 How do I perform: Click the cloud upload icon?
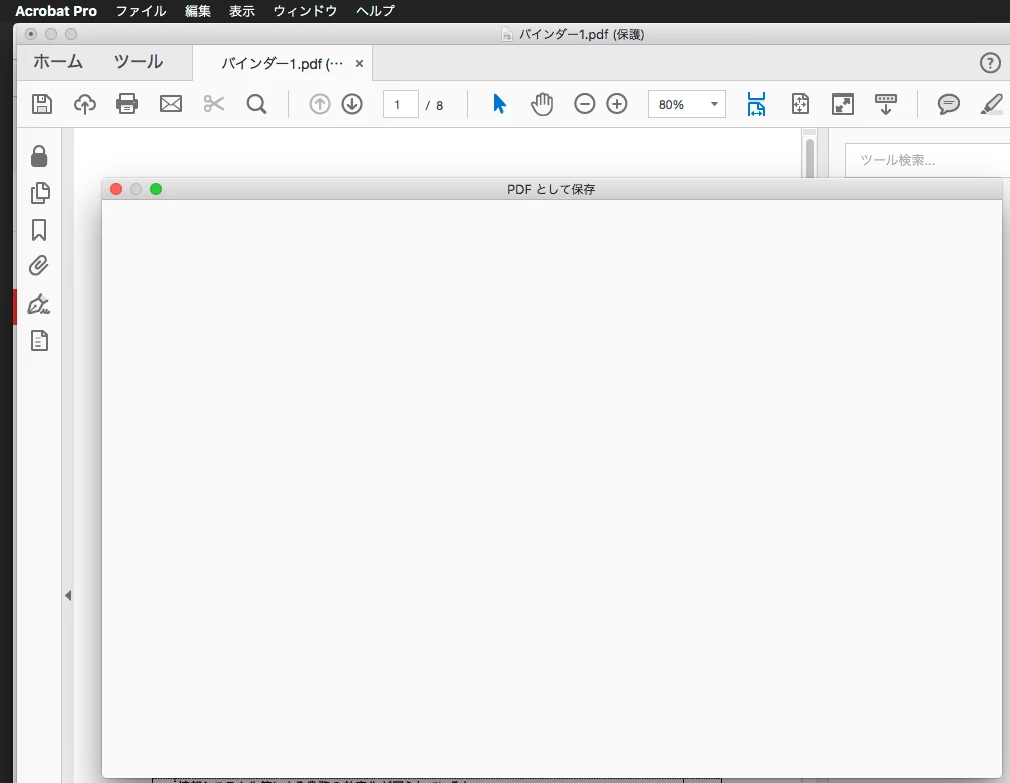(84, 104)
